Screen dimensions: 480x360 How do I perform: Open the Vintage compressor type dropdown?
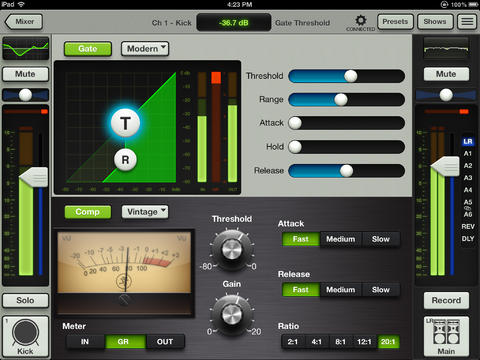[145, 212]
